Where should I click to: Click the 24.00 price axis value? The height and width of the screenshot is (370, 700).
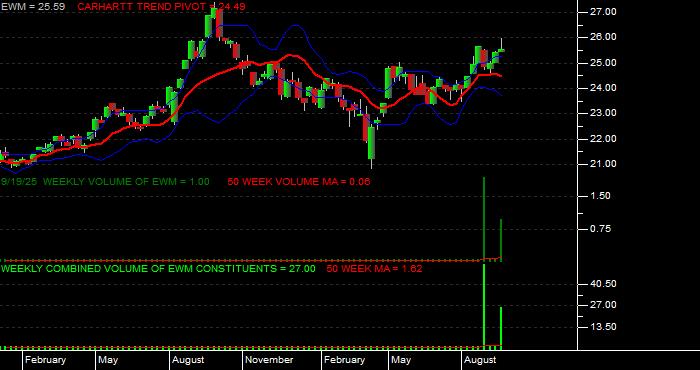point(604,88)
